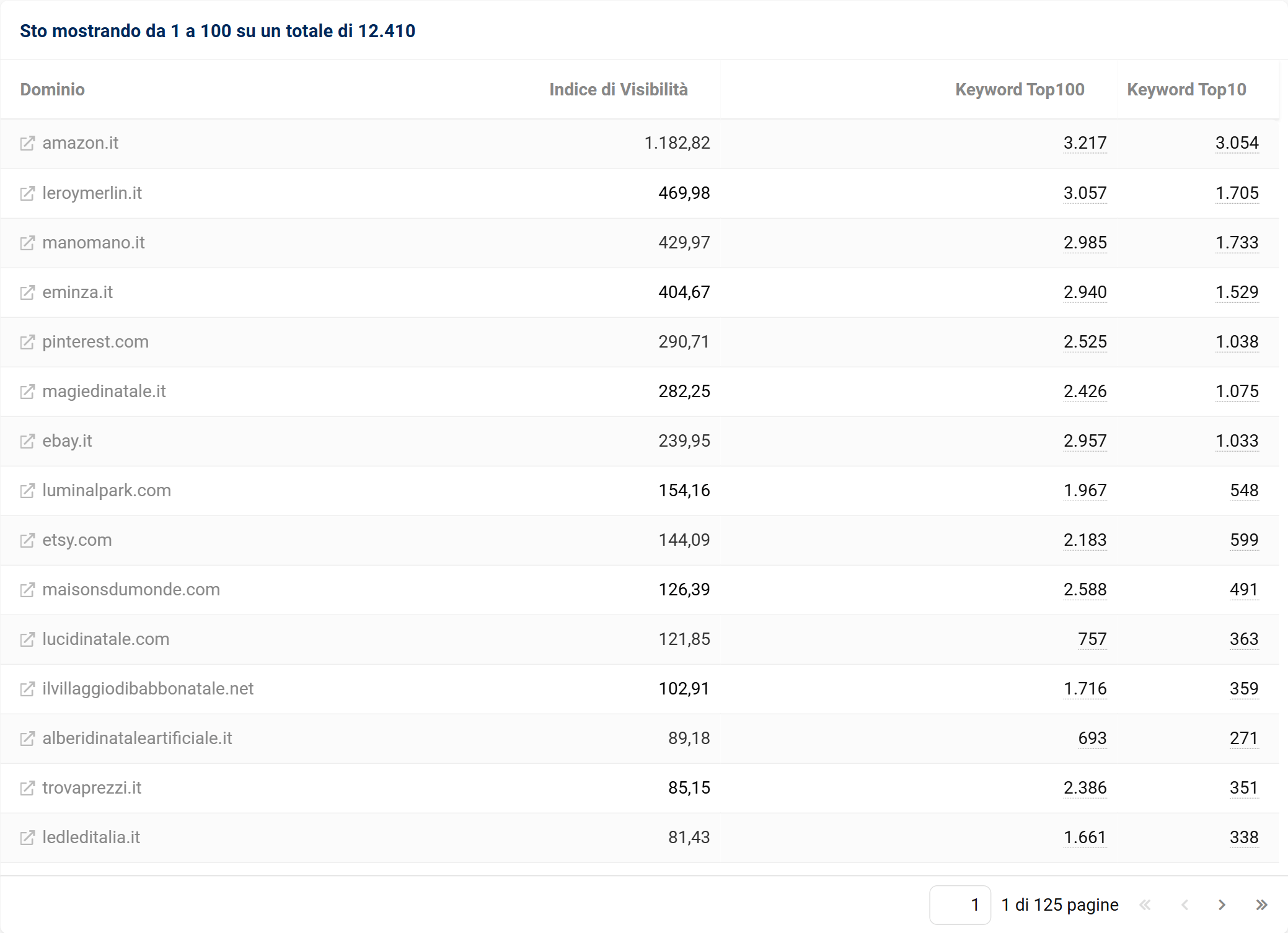This screenshot has height=933, width=1288.
Task: Open external link icon for trovaprezzi.it
Action: pyautogui.click(x=27, y=788)
